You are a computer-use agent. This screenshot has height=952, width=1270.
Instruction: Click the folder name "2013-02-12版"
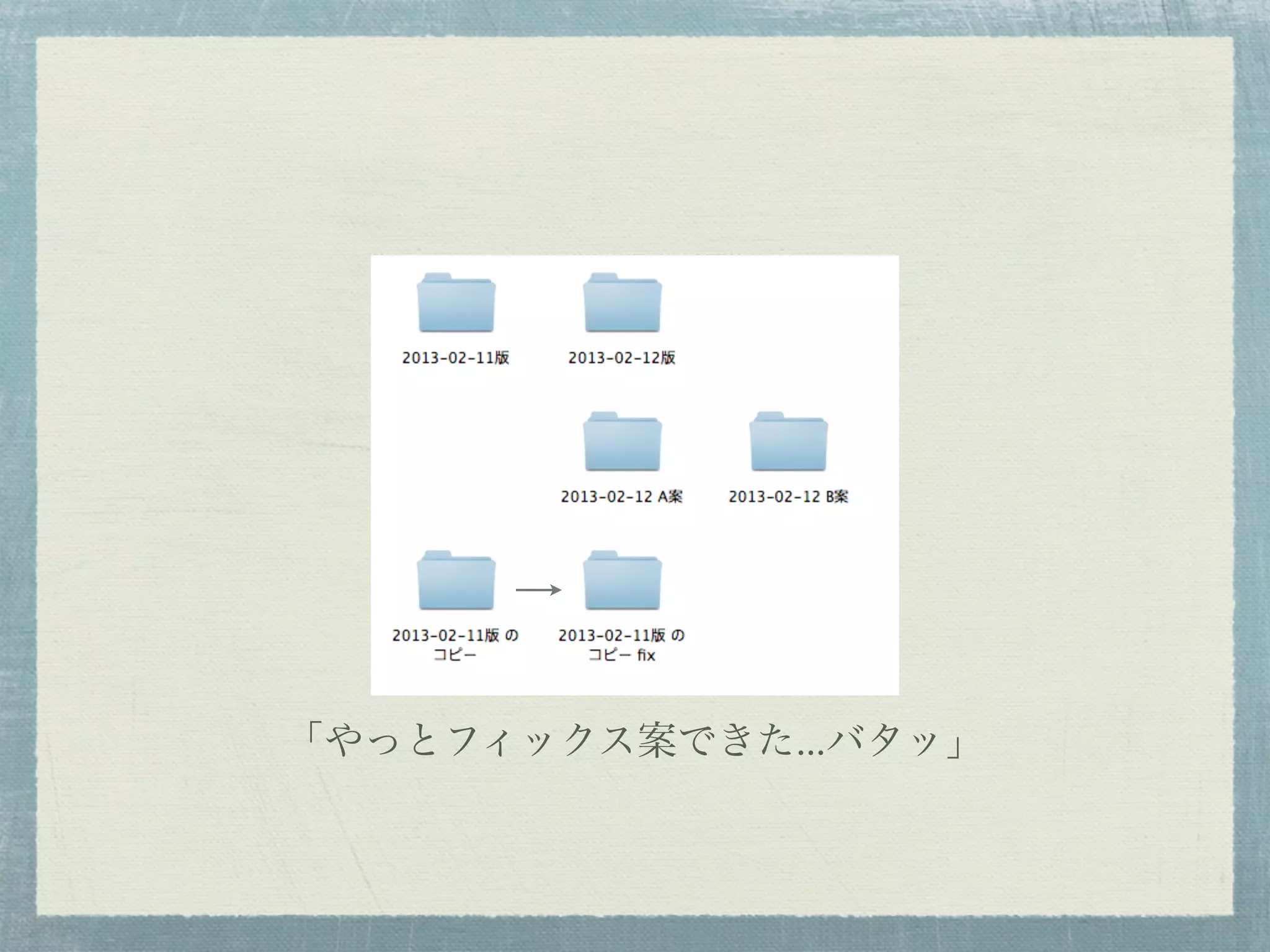pos(622,358)
